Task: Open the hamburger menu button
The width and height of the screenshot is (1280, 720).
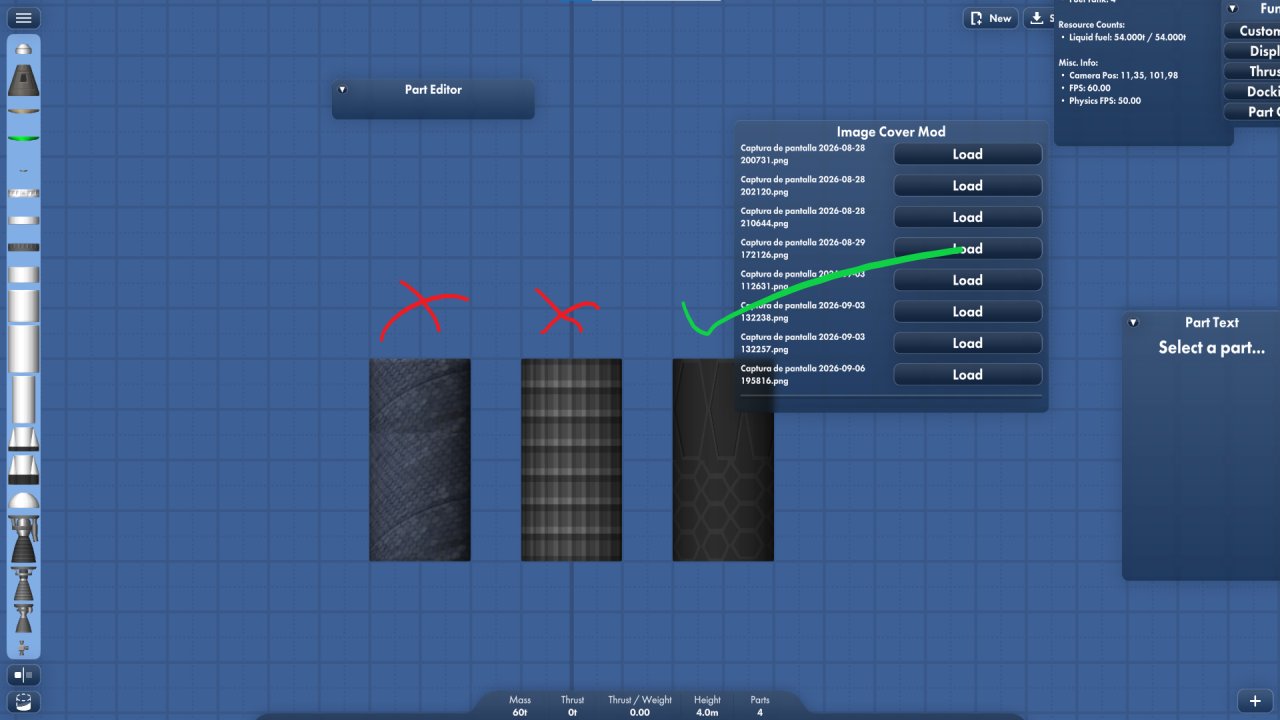Action: (24, 18)
